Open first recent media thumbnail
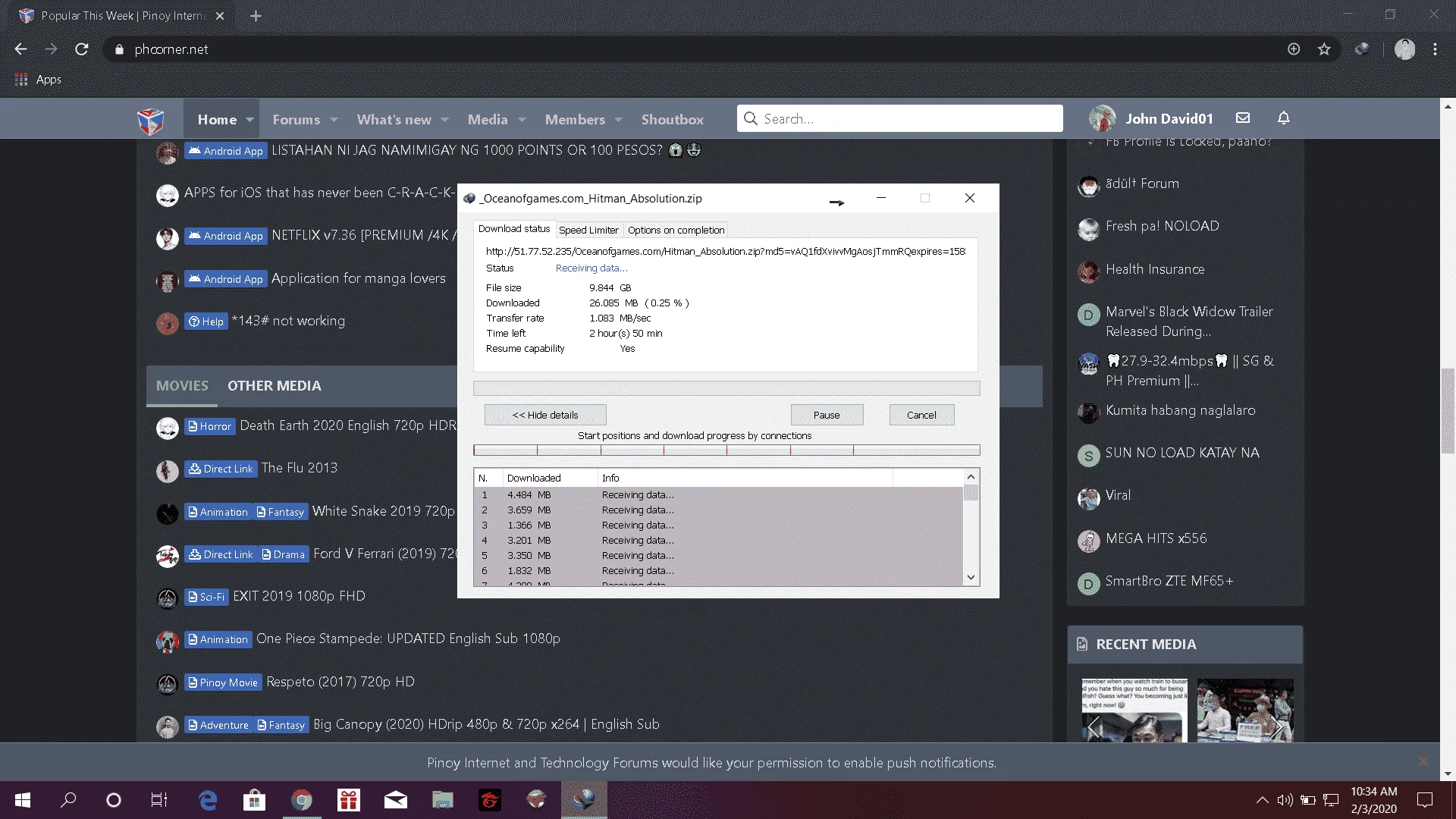The image size is (1456, 819). (1134, 711)
